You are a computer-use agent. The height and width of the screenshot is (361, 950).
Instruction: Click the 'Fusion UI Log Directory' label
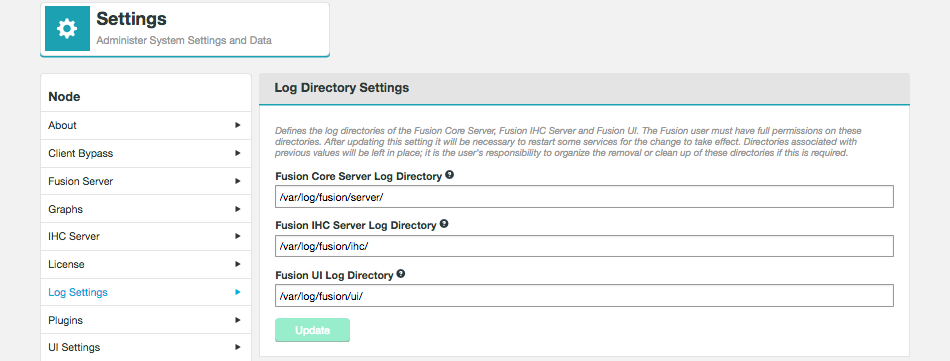334,275
